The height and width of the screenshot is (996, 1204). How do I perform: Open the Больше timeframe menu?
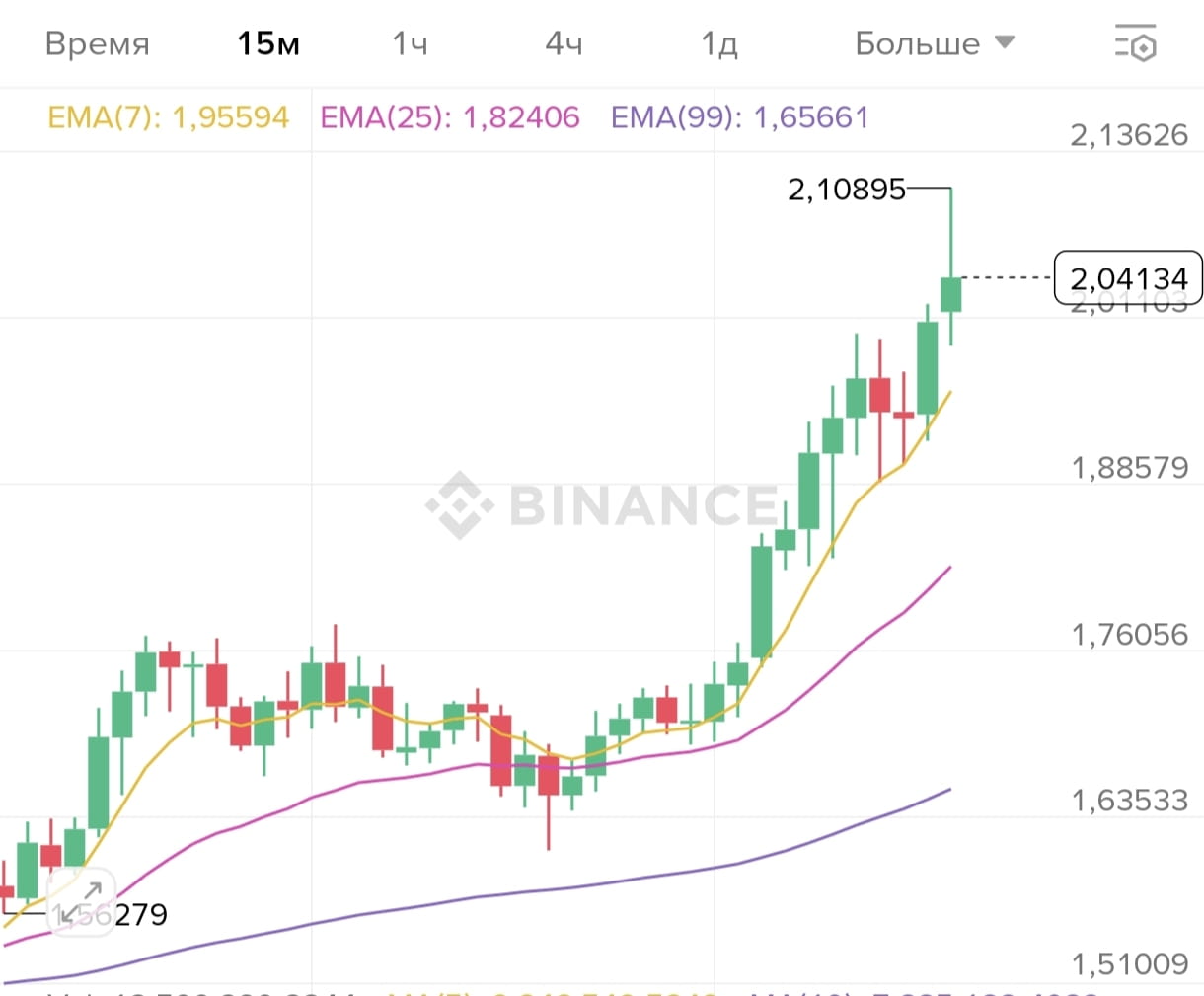[934, 43]
